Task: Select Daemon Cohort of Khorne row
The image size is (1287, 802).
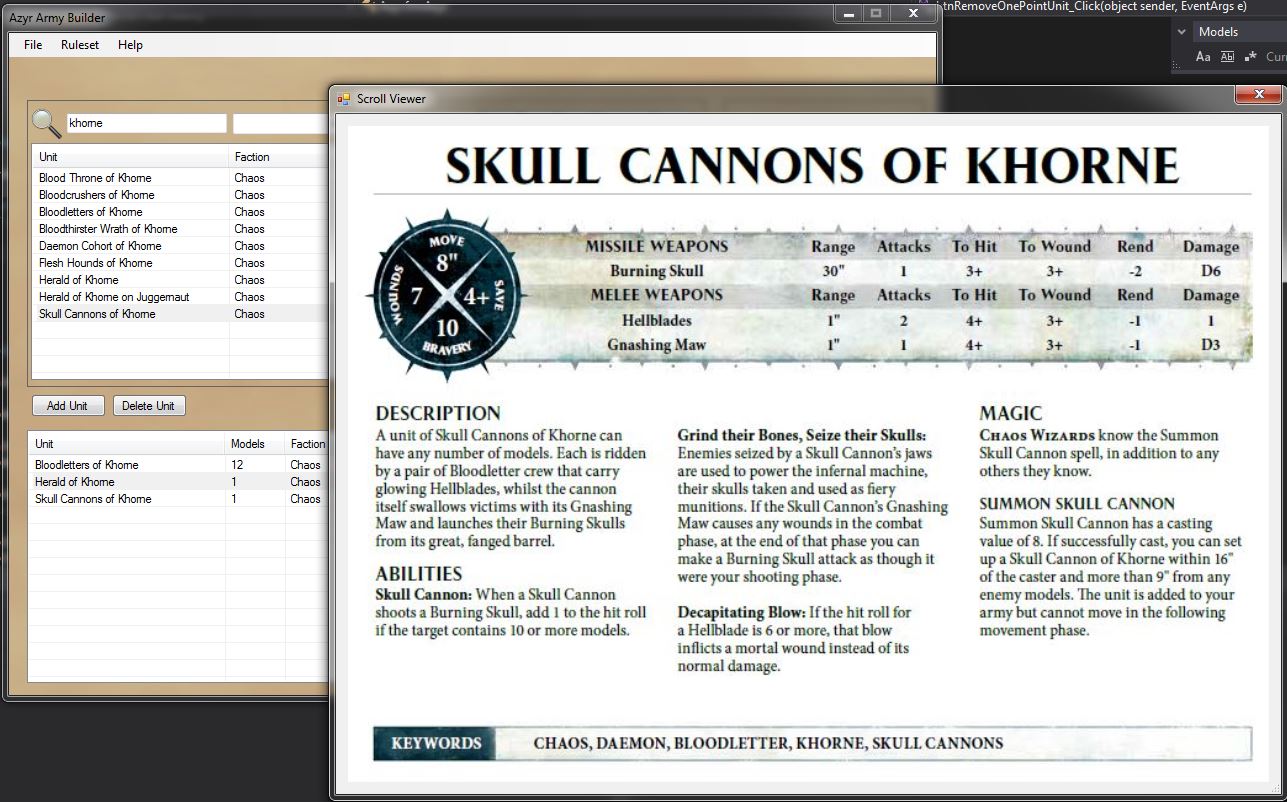Action: tap(181, 246)
